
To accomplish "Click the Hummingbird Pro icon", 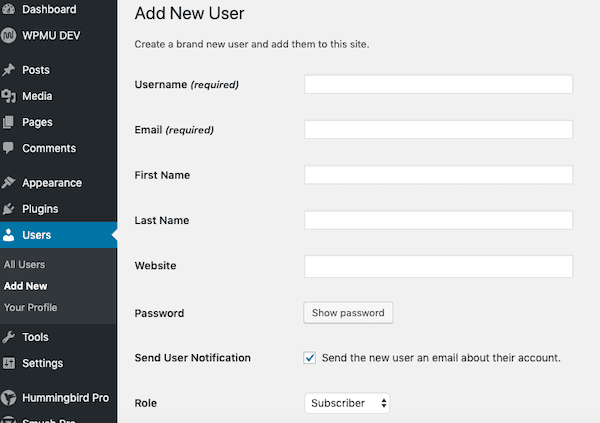I will point(9,397).
